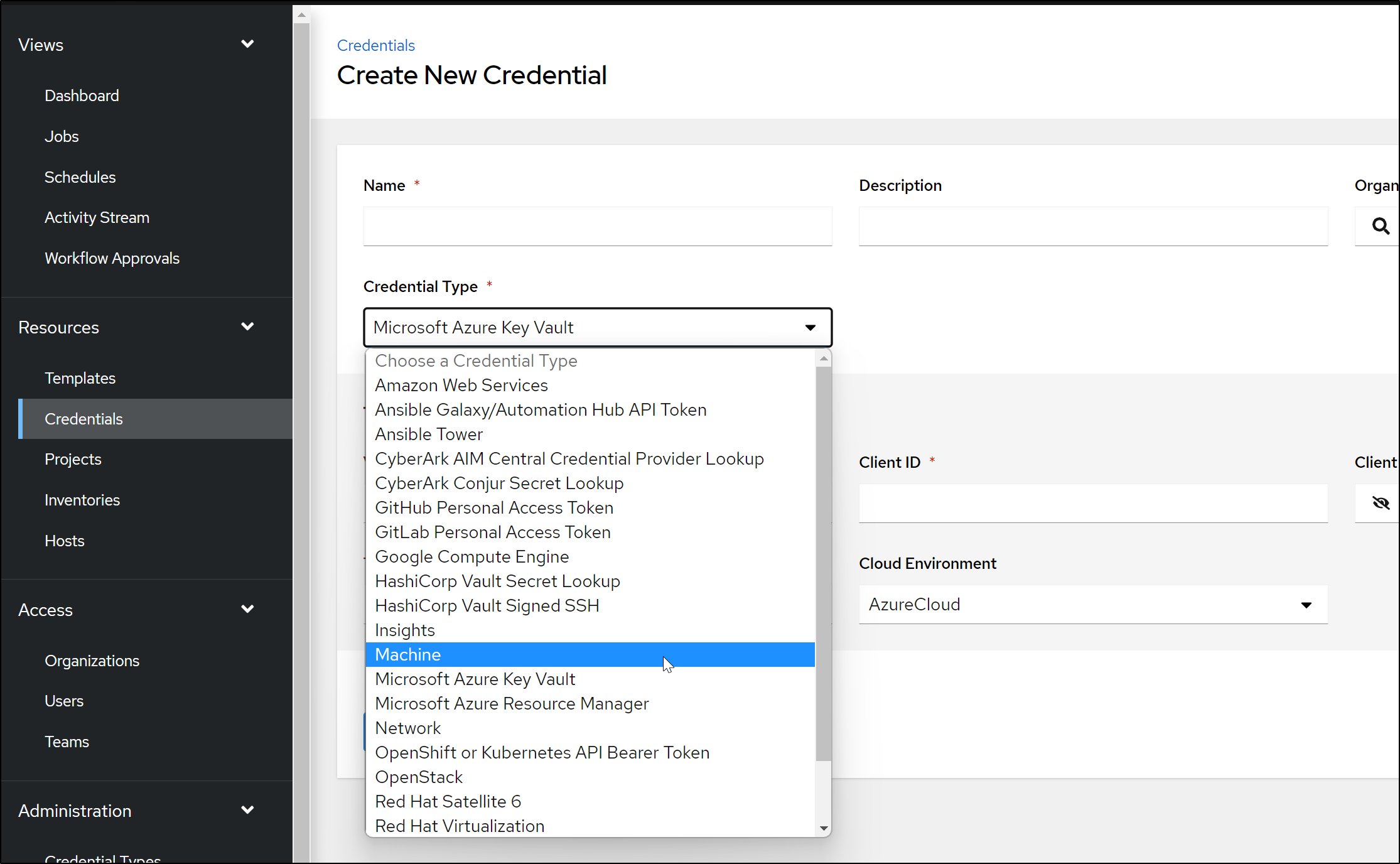Screen dimensions: 1400x864
Task: Select Red Hat Virtualization option
Action: tap(590, 826)
